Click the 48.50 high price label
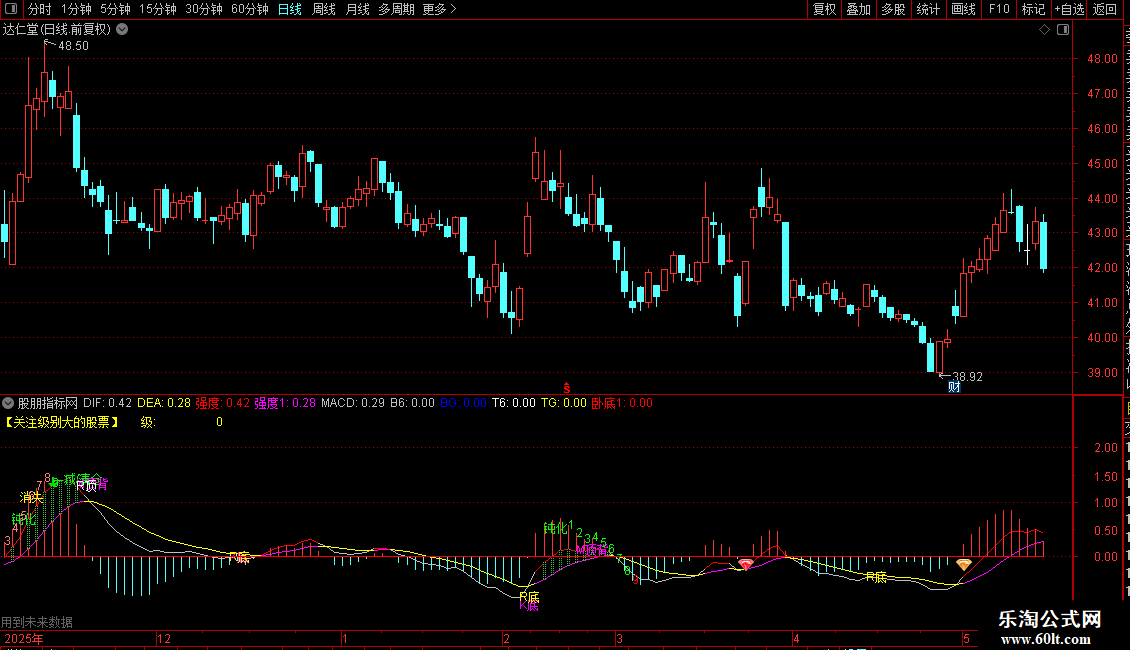1130x650 pixels. click(73, 45)
